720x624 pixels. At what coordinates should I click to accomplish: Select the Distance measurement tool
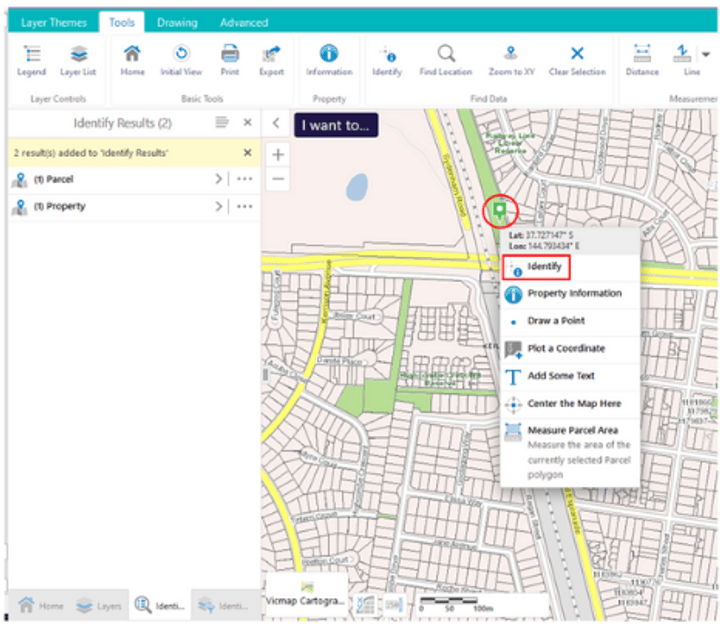tap(642, 55)
